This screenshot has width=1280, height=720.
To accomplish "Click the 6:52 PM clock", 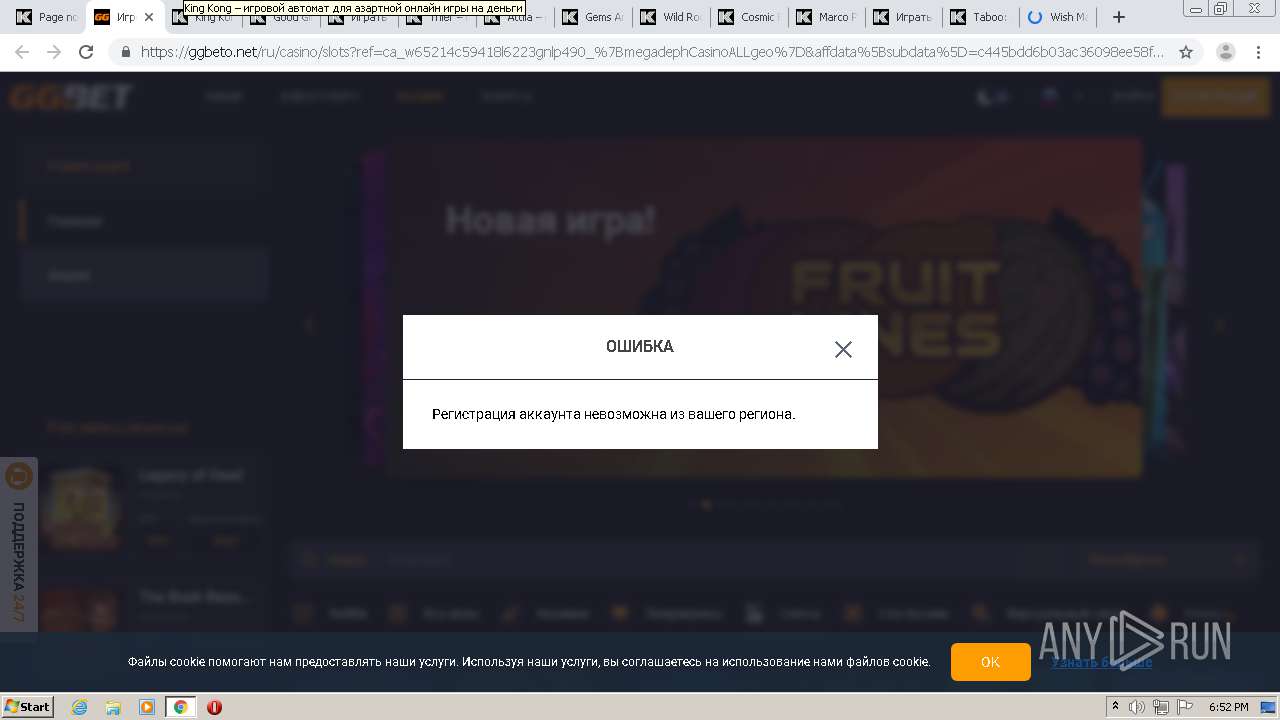I will pos(1228,707).
